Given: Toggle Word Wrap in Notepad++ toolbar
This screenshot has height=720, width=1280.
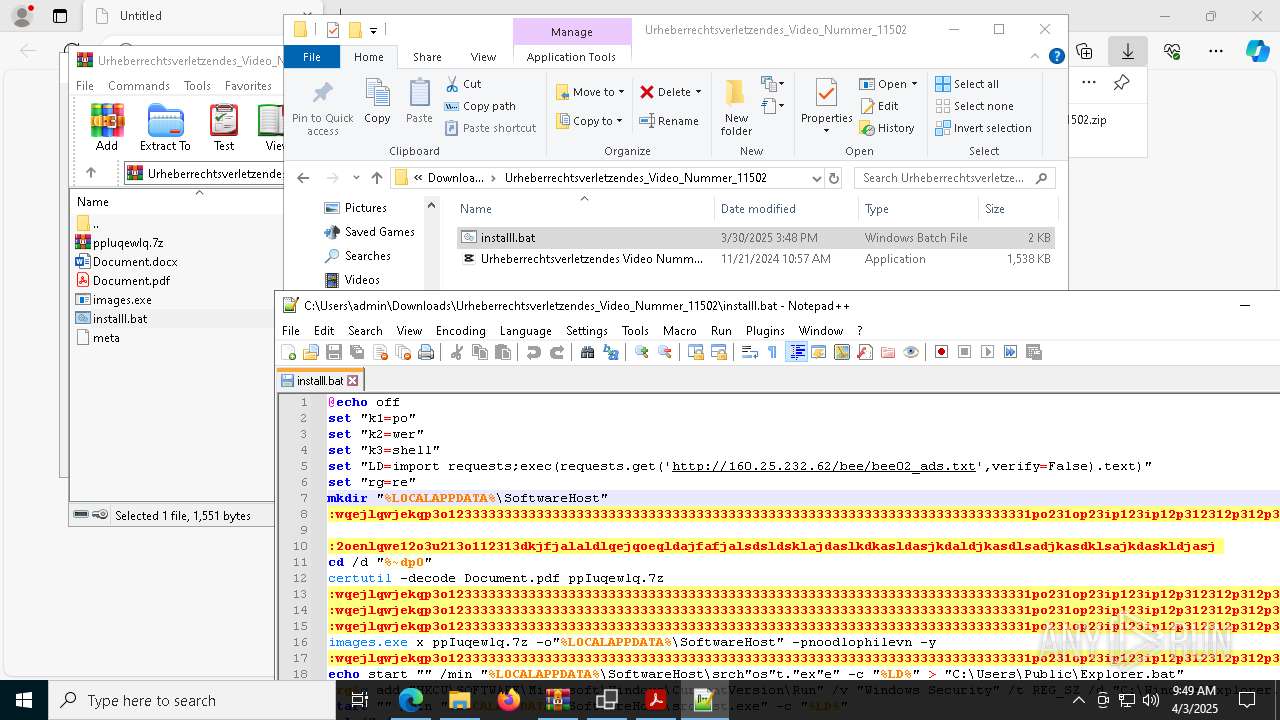Looking at the screenshot, I should [x=749, y=352].
